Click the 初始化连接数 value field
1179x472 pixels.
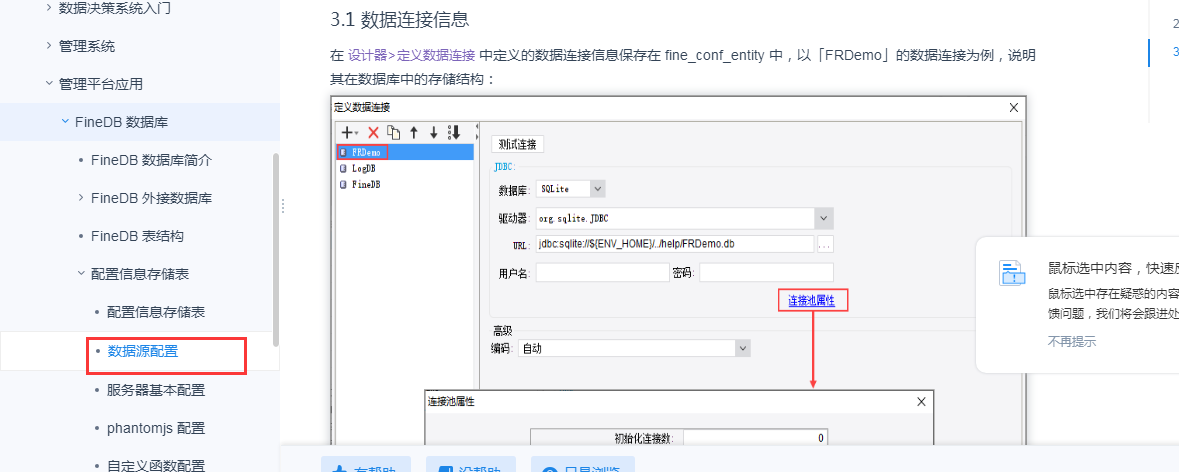(755, 438)
